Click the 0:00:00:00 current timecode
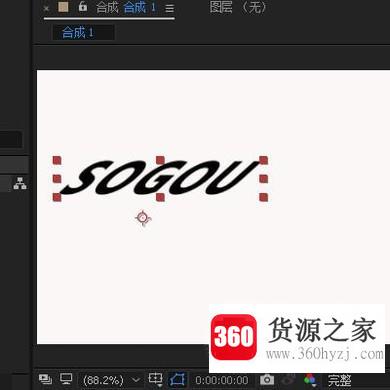The width and height of the screenshot is (390, 390). (222, 380)
